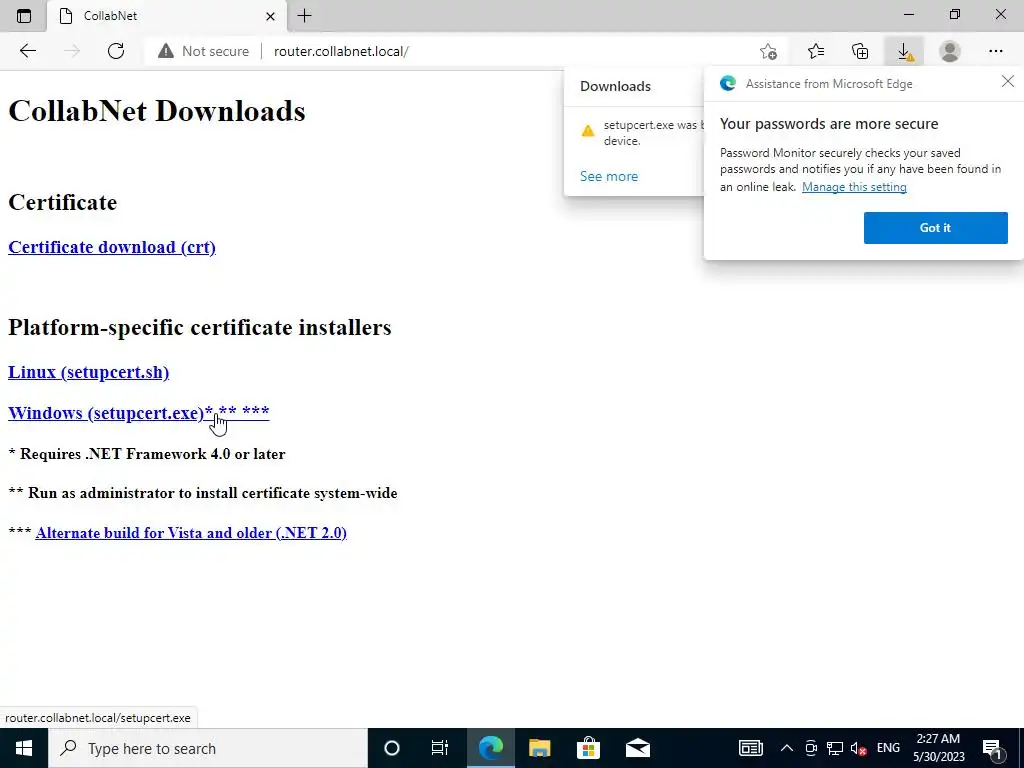1024x768 pixels.
Task: Click the Run as administrator note
Action: pos(202,493)
